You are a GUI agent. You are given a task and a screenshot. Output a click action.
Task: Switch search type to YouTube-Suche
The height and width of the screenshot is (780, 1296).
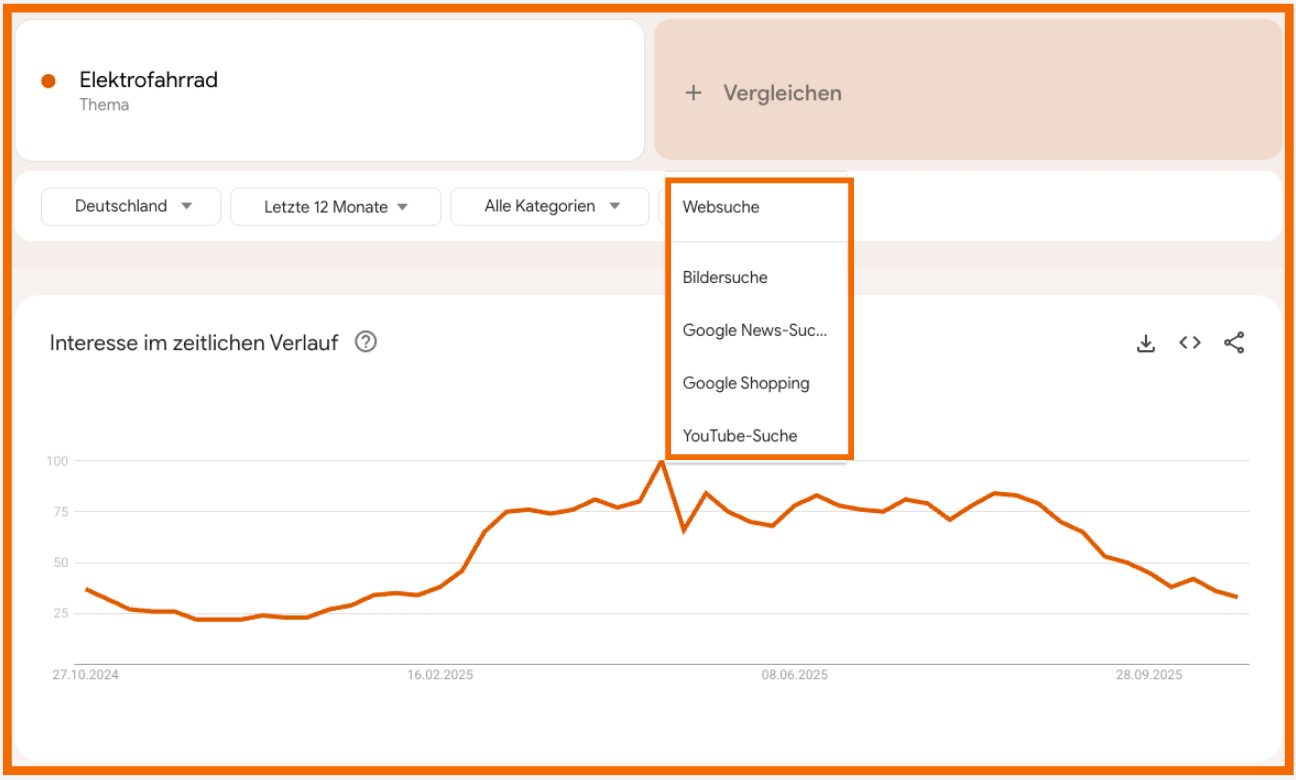click(x=740, y=436)
